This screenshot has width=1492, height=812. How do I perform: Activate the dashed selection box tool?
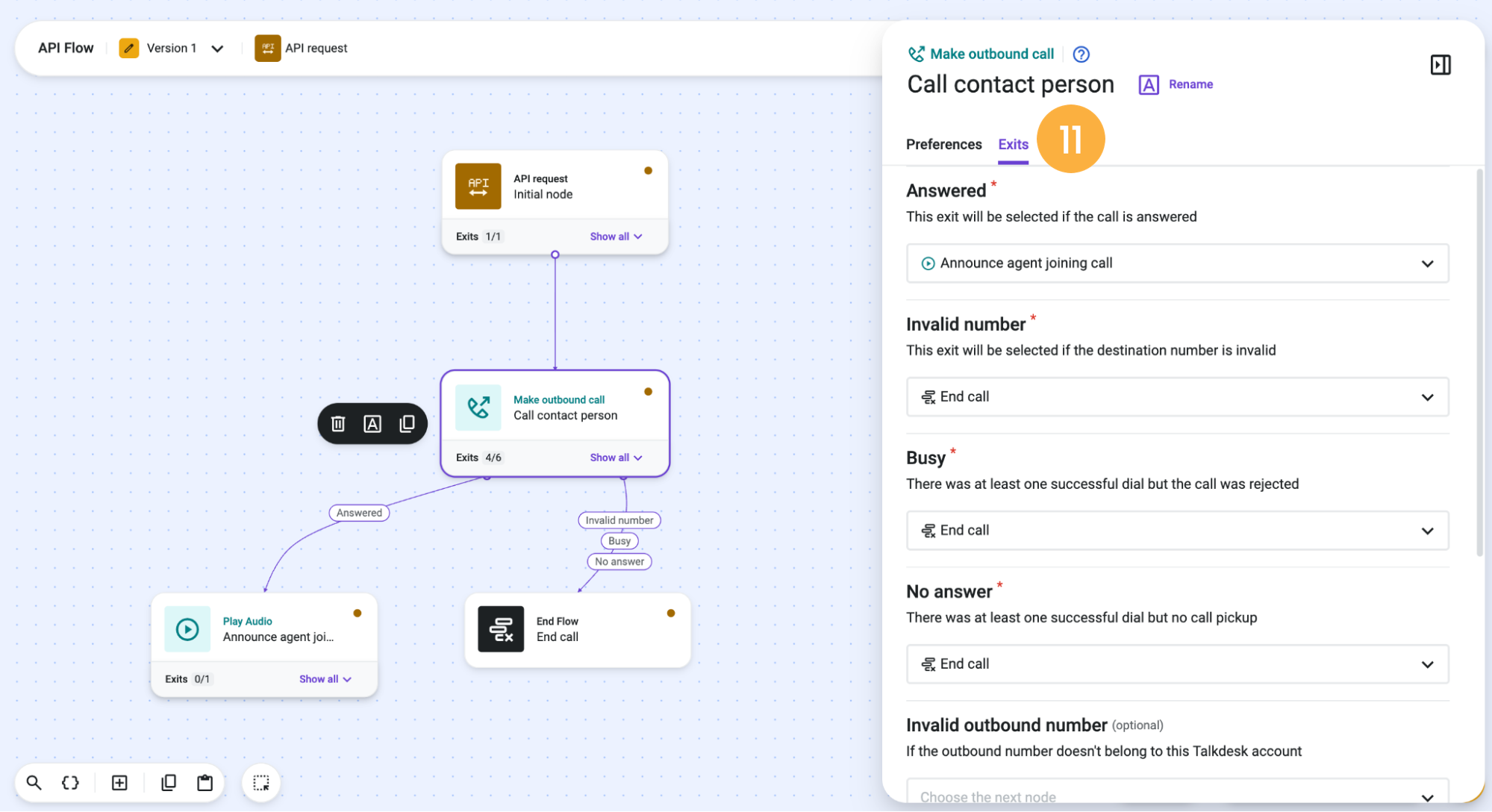pos(260,782)
